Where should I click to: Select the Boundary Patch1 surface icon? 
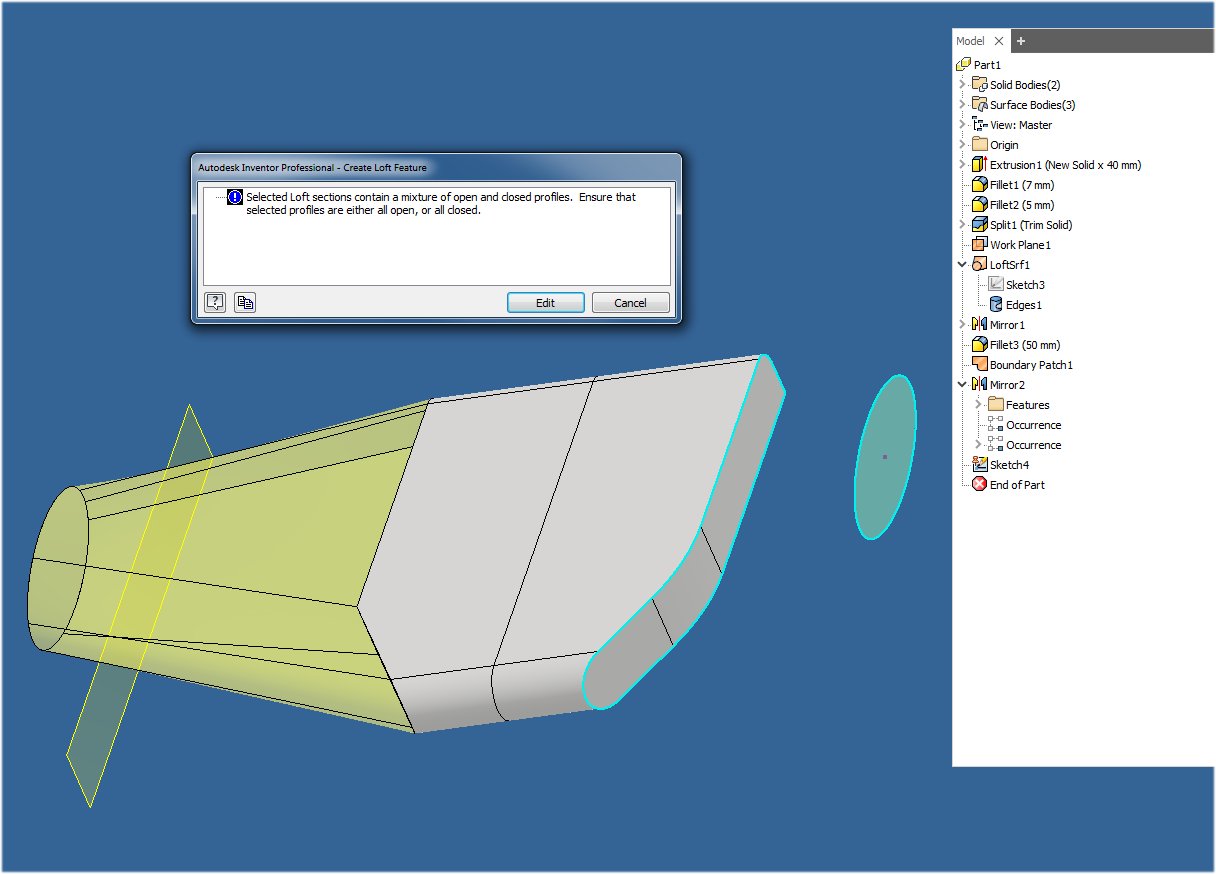tap(978, 364)
